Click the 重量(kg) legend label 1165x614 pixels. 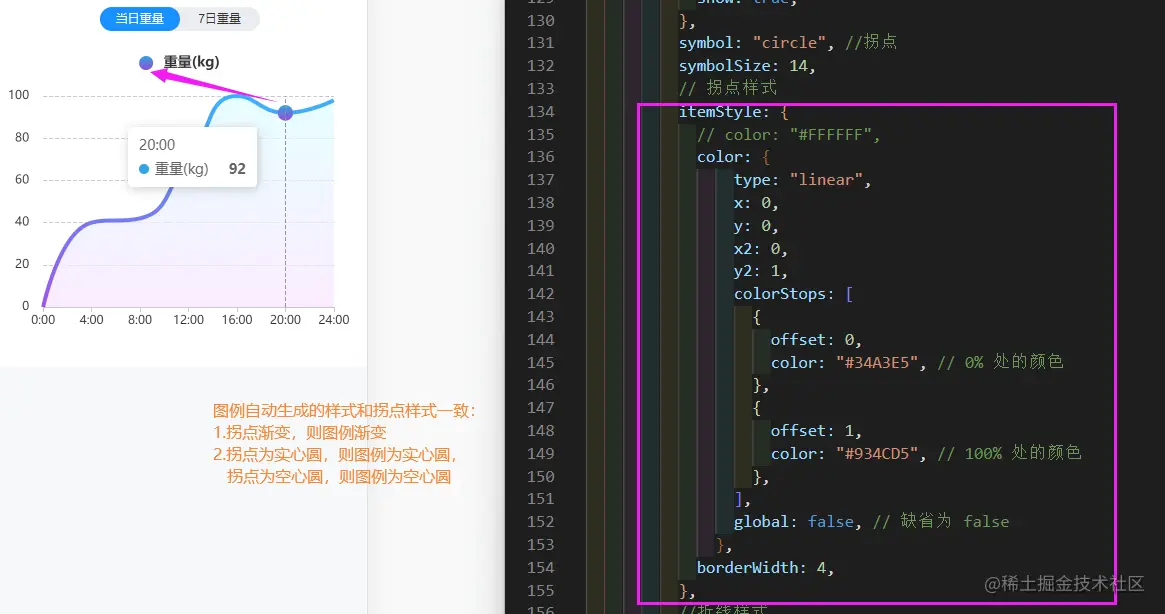coord(191,62)
